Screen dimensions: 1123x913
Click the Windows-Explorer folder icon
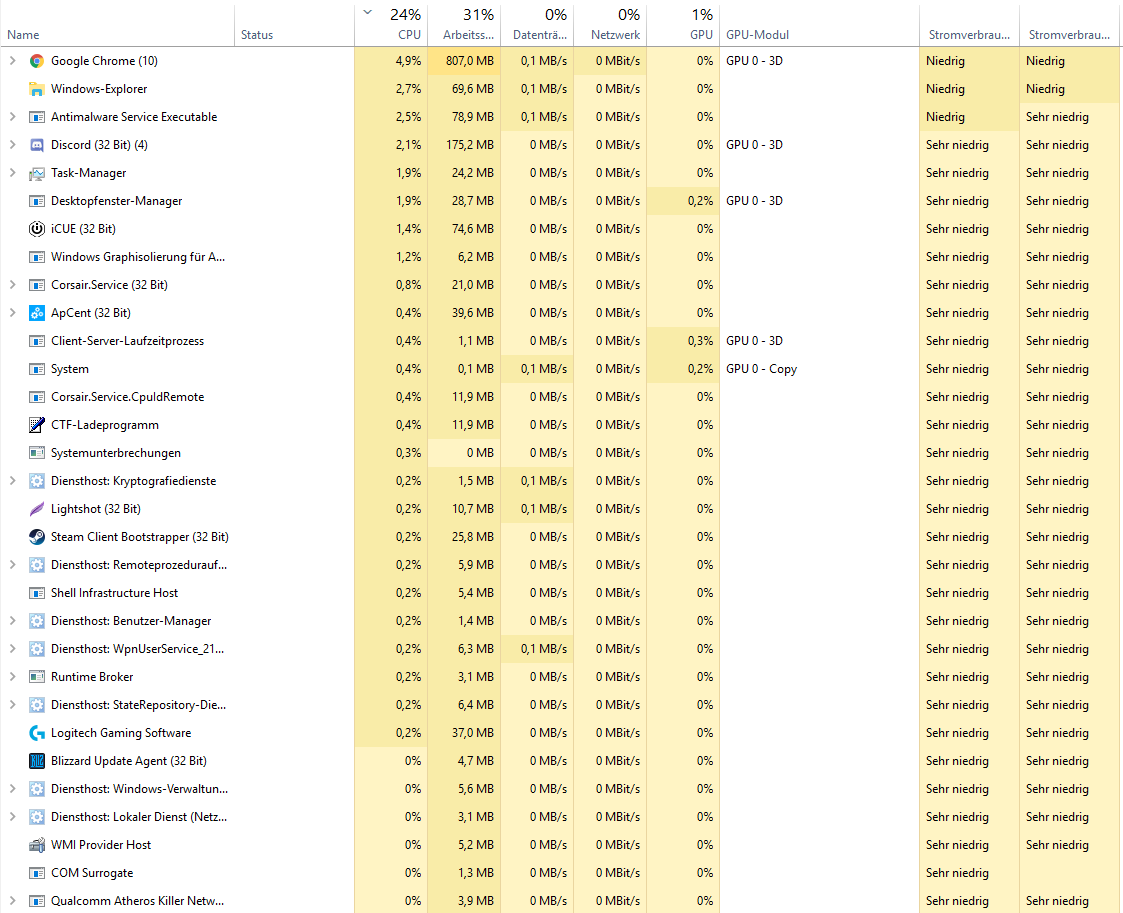(37, 89)
